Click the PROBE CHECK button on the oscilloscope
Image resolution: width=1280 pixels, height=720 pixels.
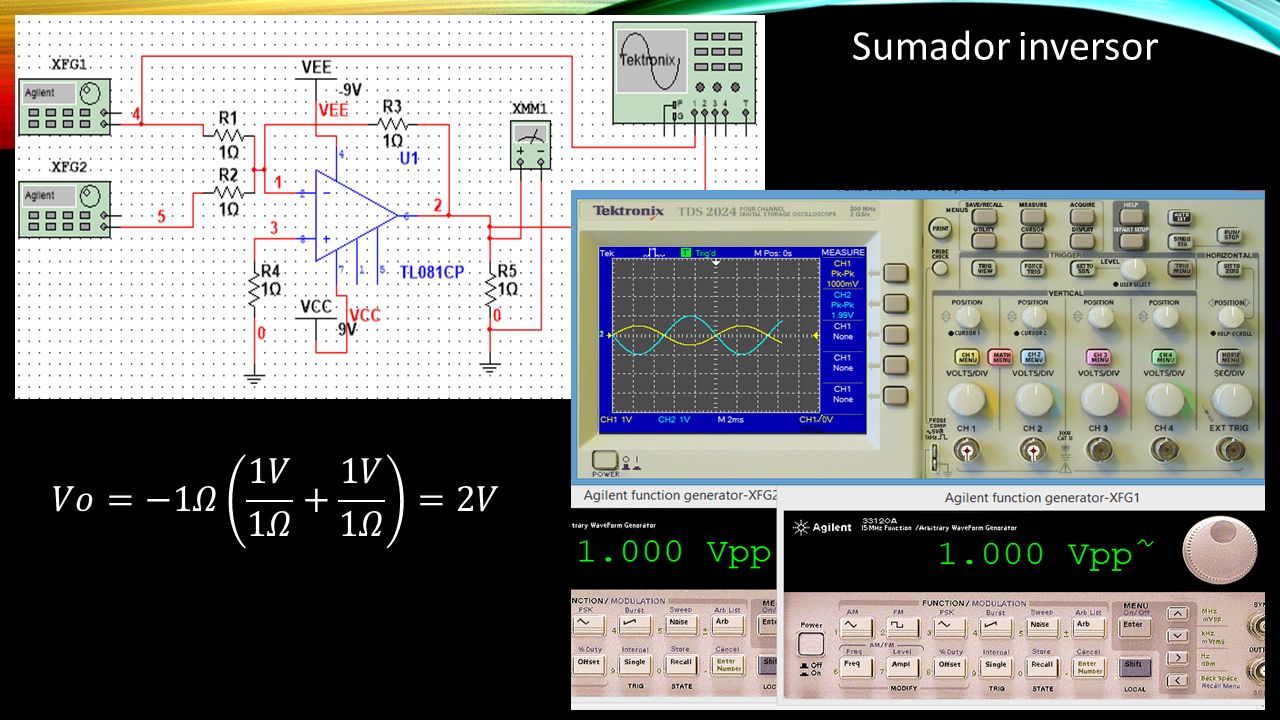939,268
